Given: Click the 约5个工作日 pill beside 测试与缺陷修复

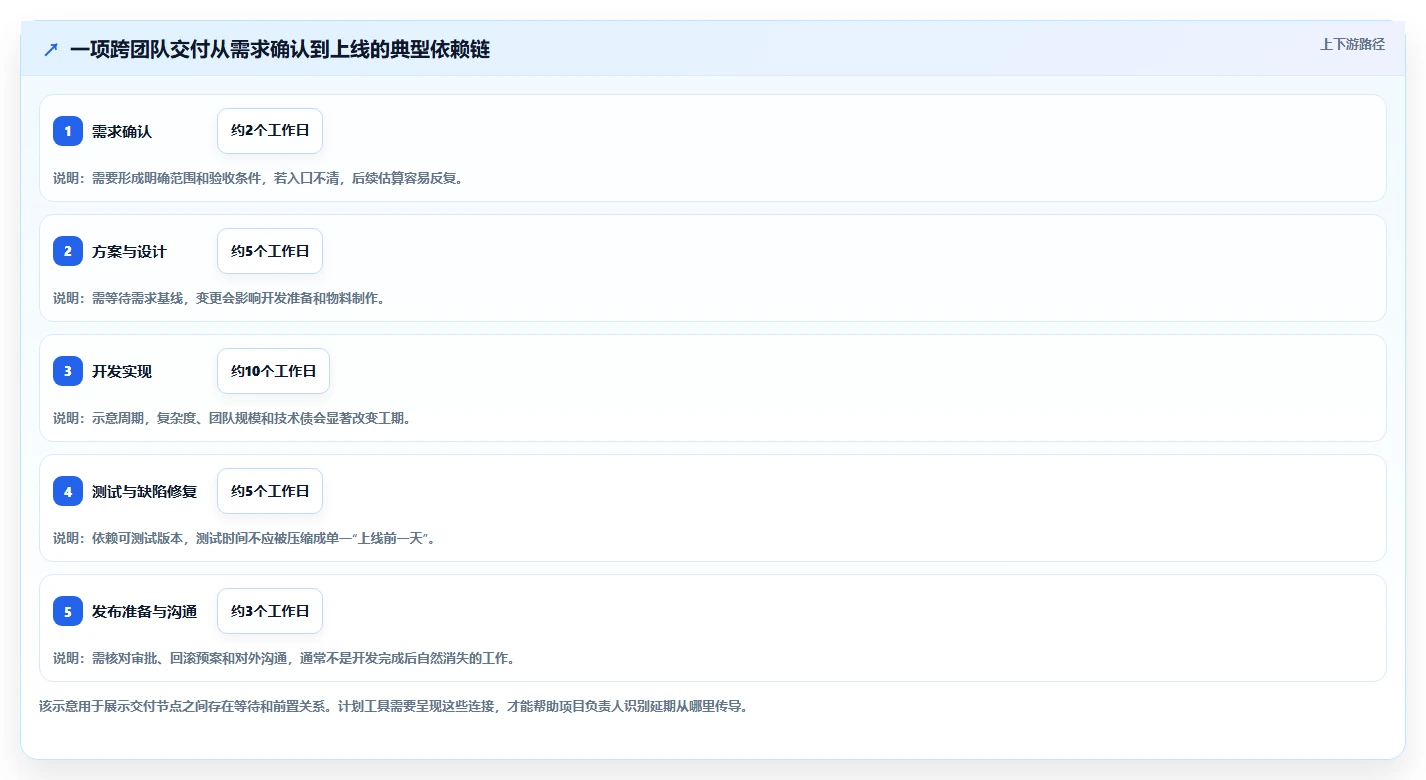Looking at the screenshot, I should (270, 491).
